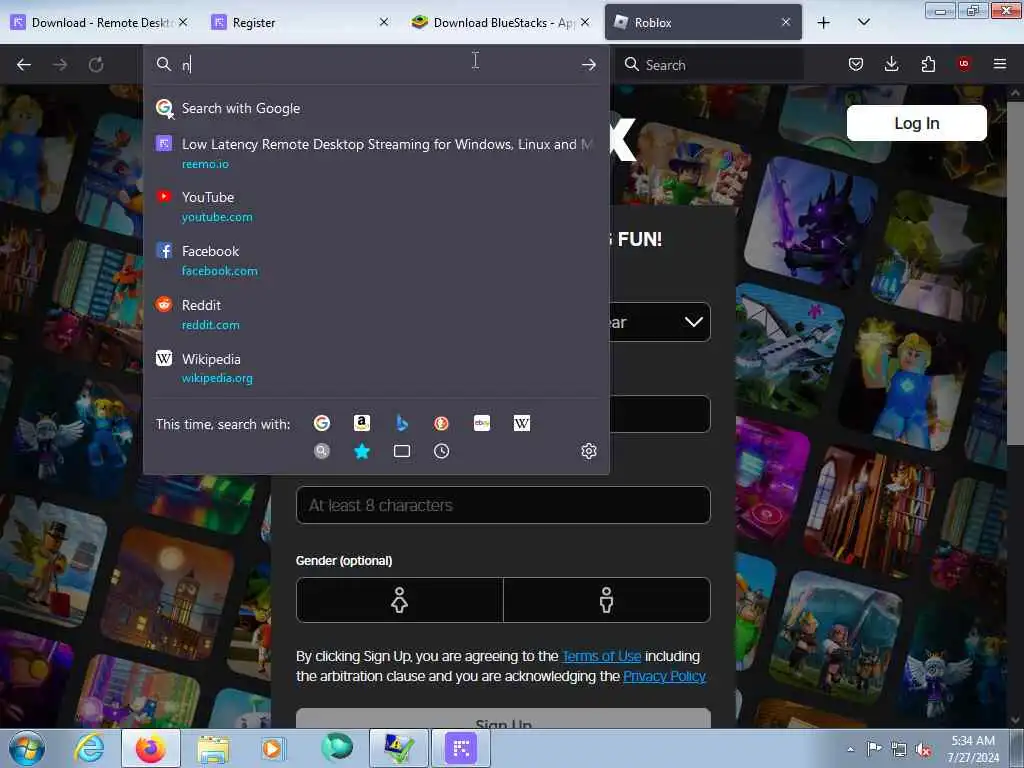Open a new tab with the plus button
This screenshot has width=1024, height=768.
coord(824,22)
